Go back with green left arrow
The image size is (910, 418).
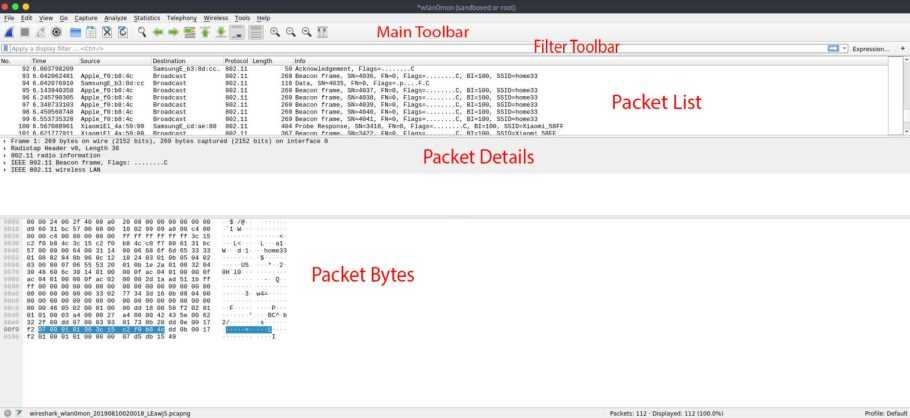click(158, 32)
